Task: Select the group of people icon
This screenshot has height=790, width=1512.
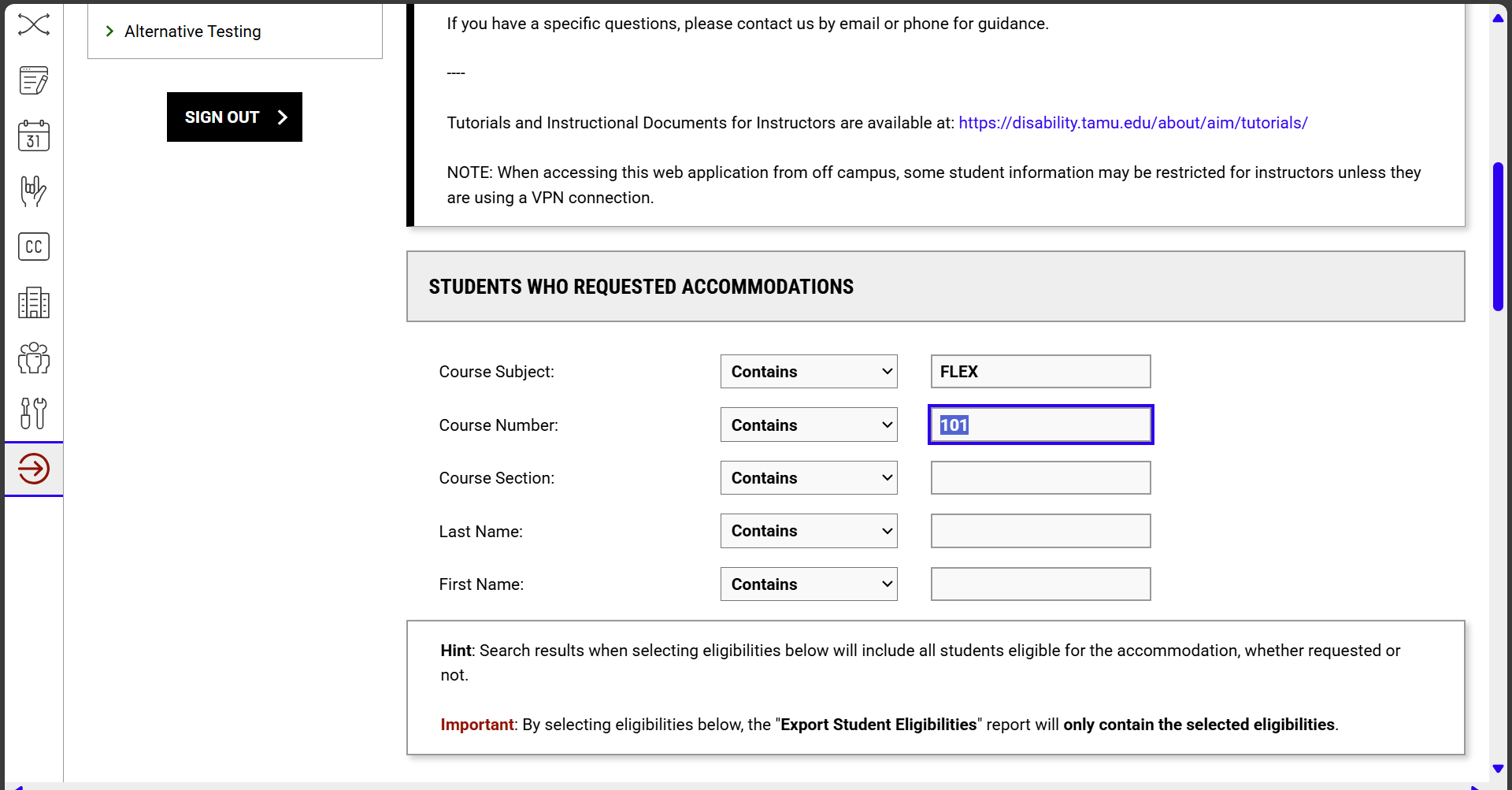Action: (x=33, y=358)
